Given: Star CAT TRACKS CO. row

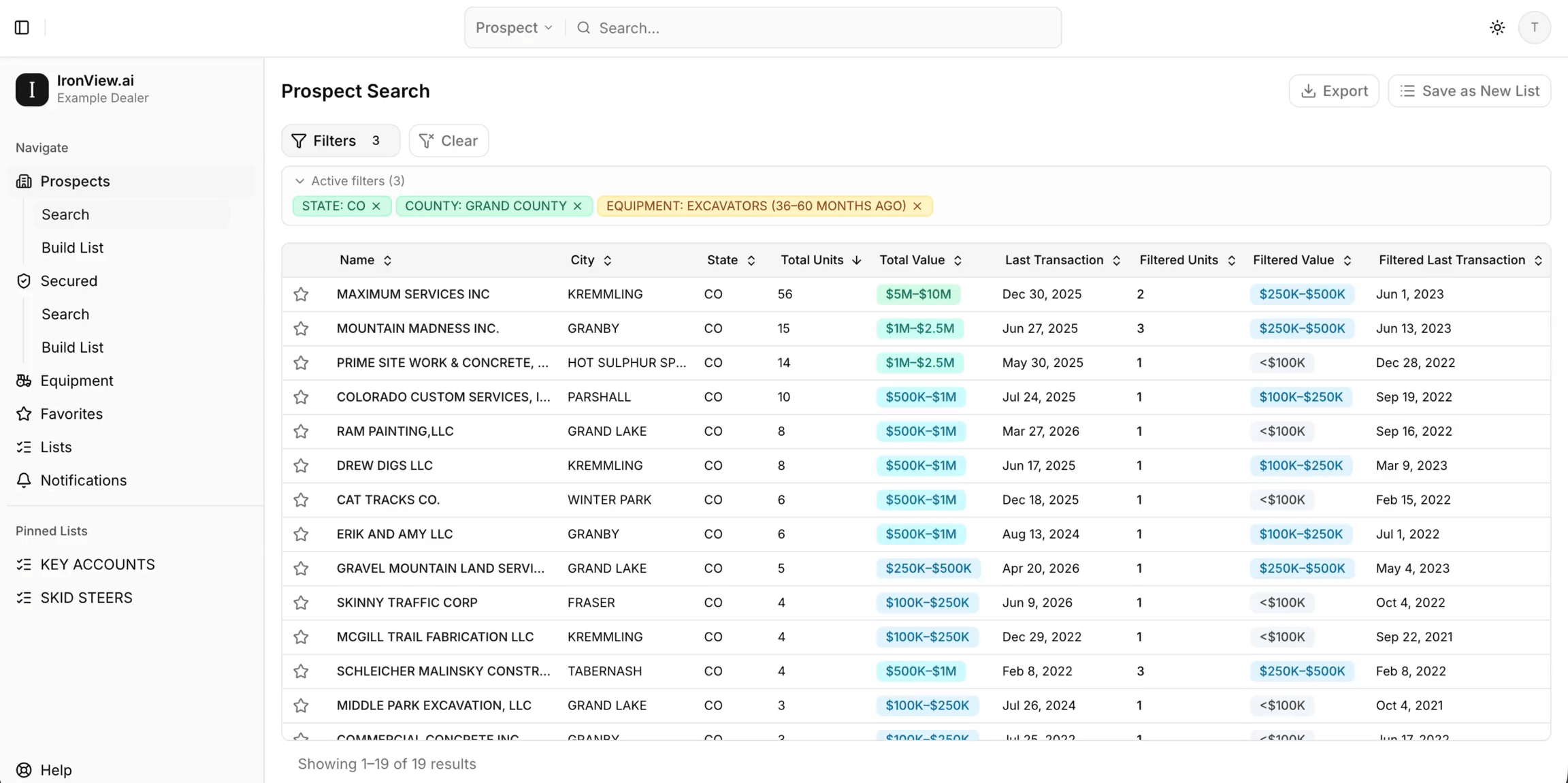Looking at the screenshot, I should point(301,500).
